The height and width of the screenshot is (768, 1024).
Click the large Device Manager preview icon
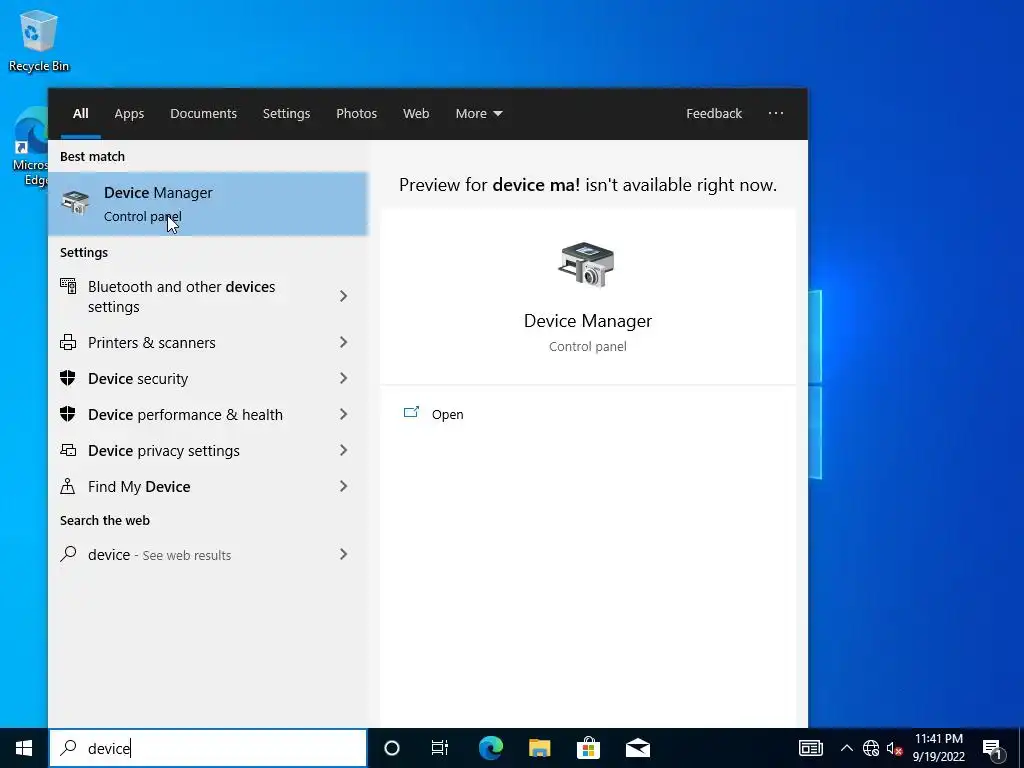(x=586, y=264)
